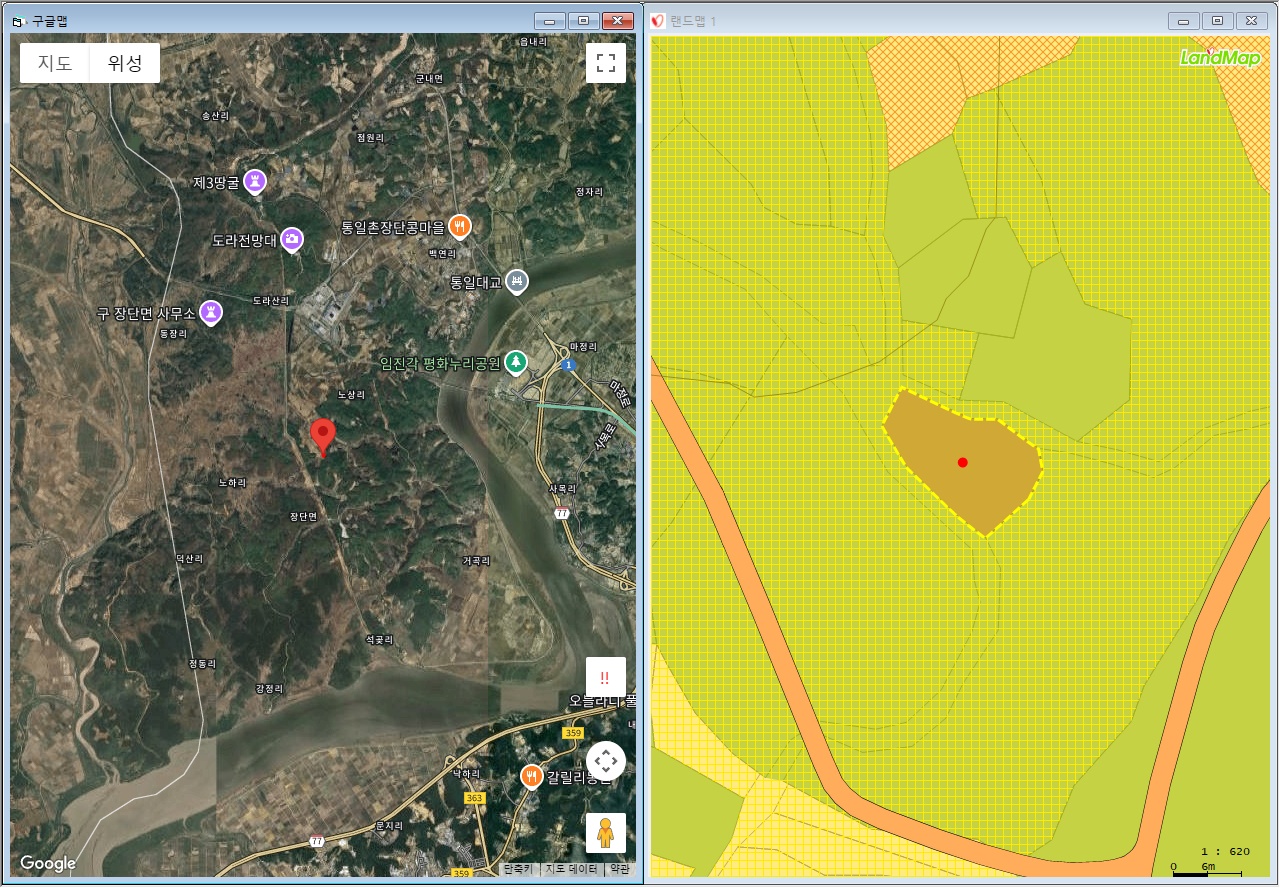Click the Google logo on the map

(x=48, y=863)
